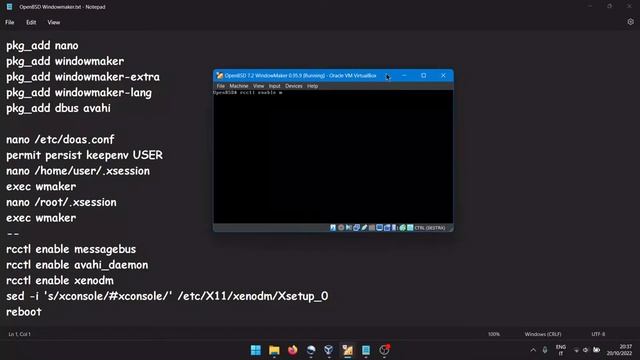Open optical disc indicator in VirtualBox status bar
This screenshot has width=640, height=360.
[x=341, y=228]
